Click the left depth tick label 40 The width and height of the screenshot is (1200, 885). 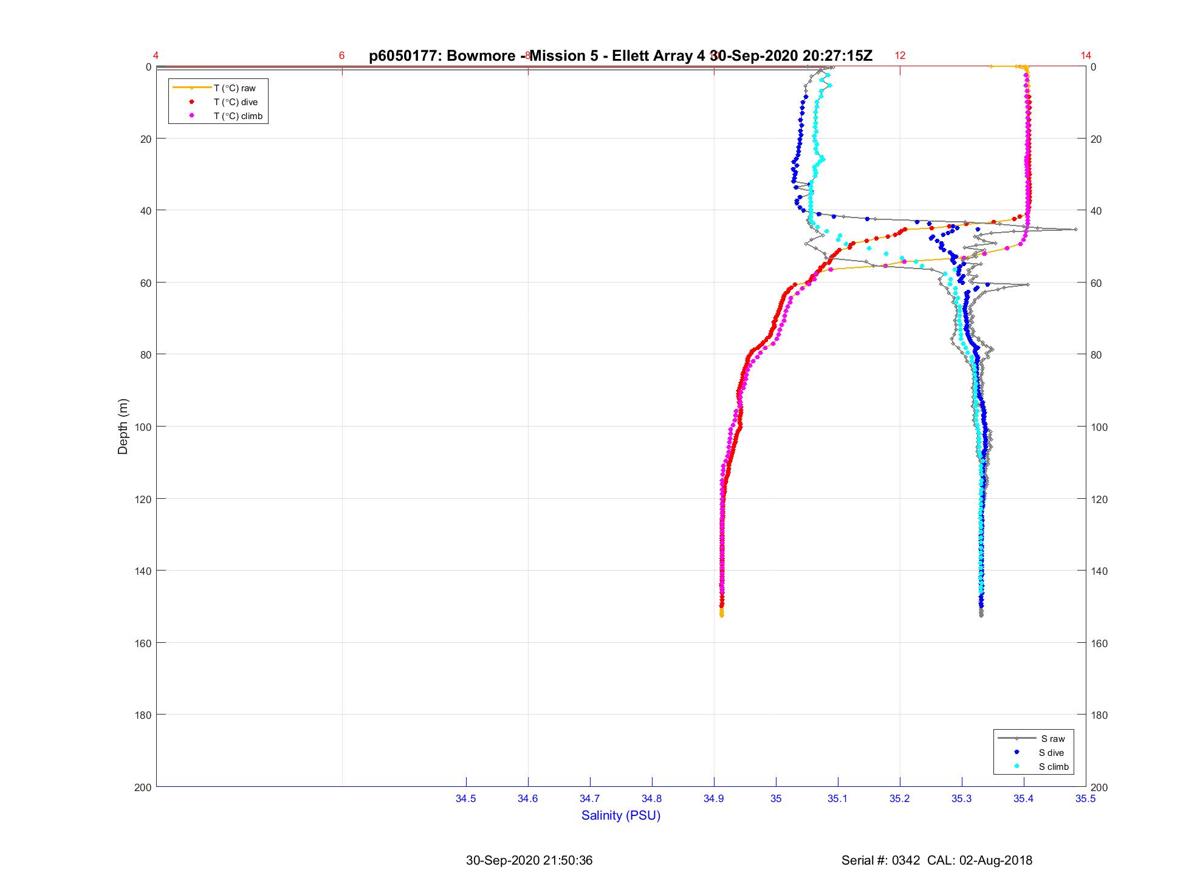(145, 211)
